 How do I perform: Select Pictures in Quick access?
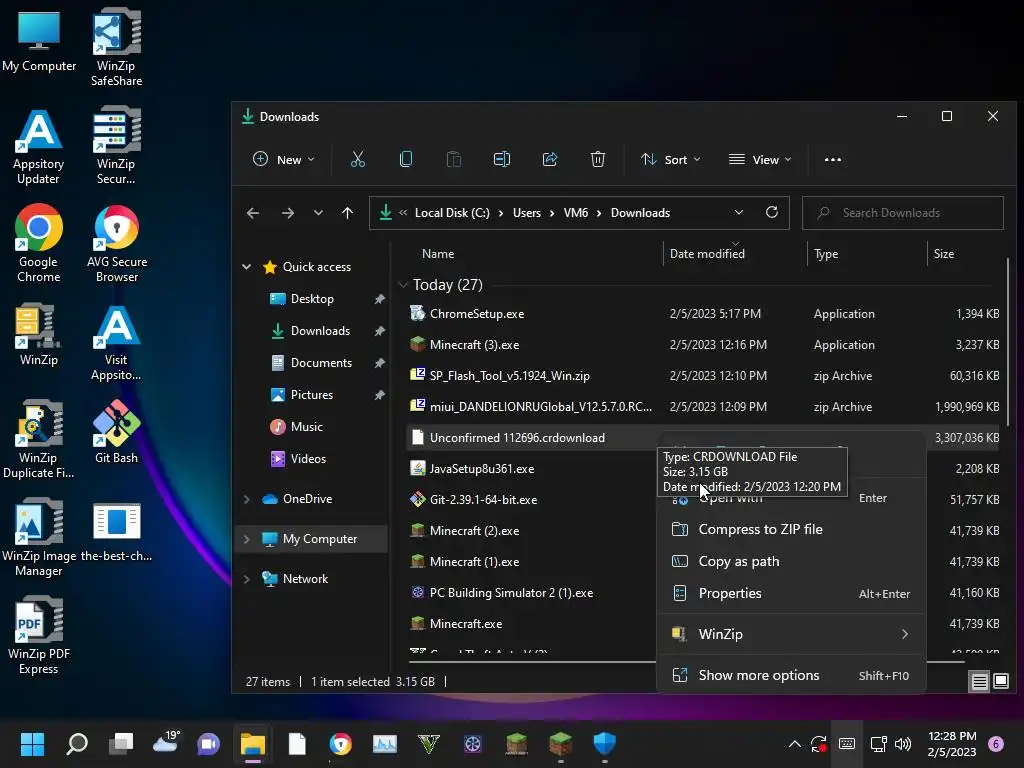point(312,394)
